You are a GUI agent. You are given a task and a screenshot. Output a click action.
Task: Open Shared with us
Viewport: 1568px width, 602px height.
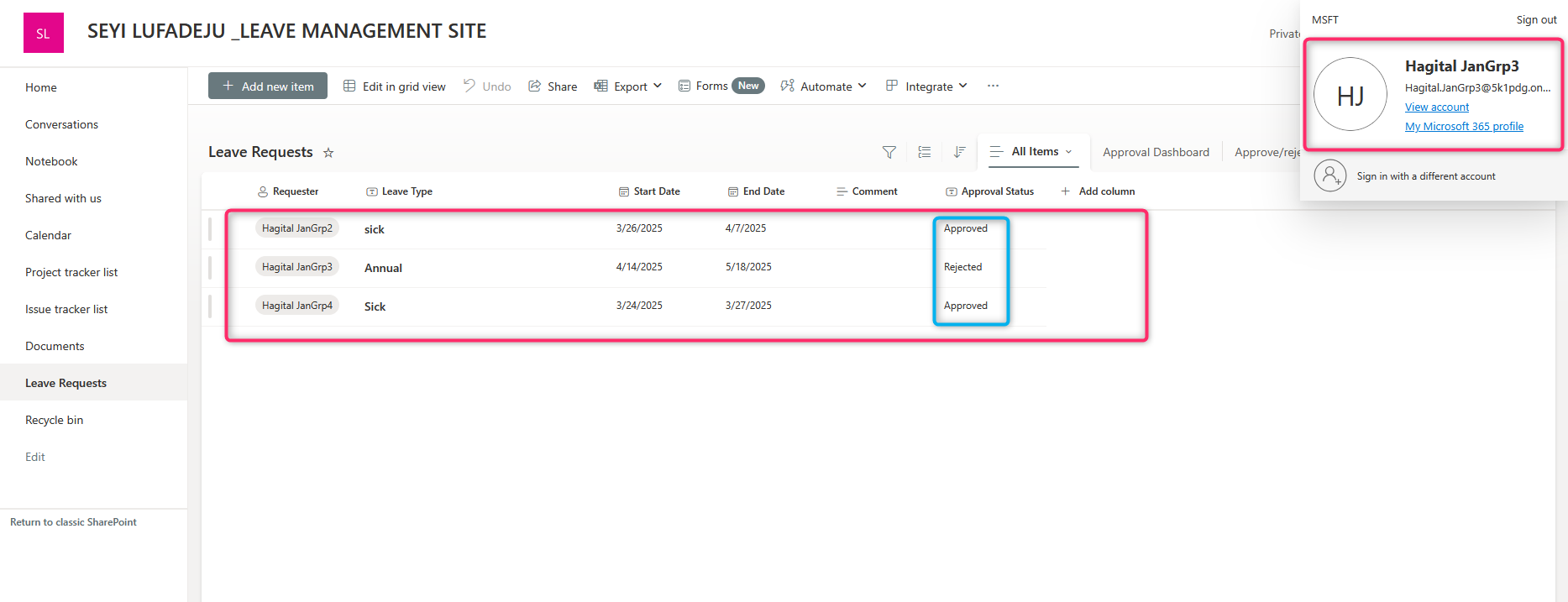(63, 198)
